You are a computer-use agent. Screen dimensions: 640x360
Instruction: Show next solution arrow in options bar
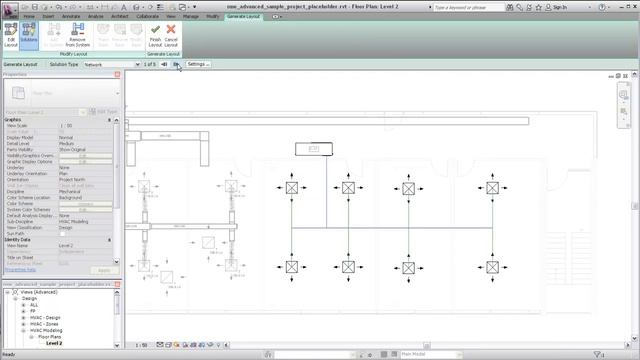tap(176, 64)
